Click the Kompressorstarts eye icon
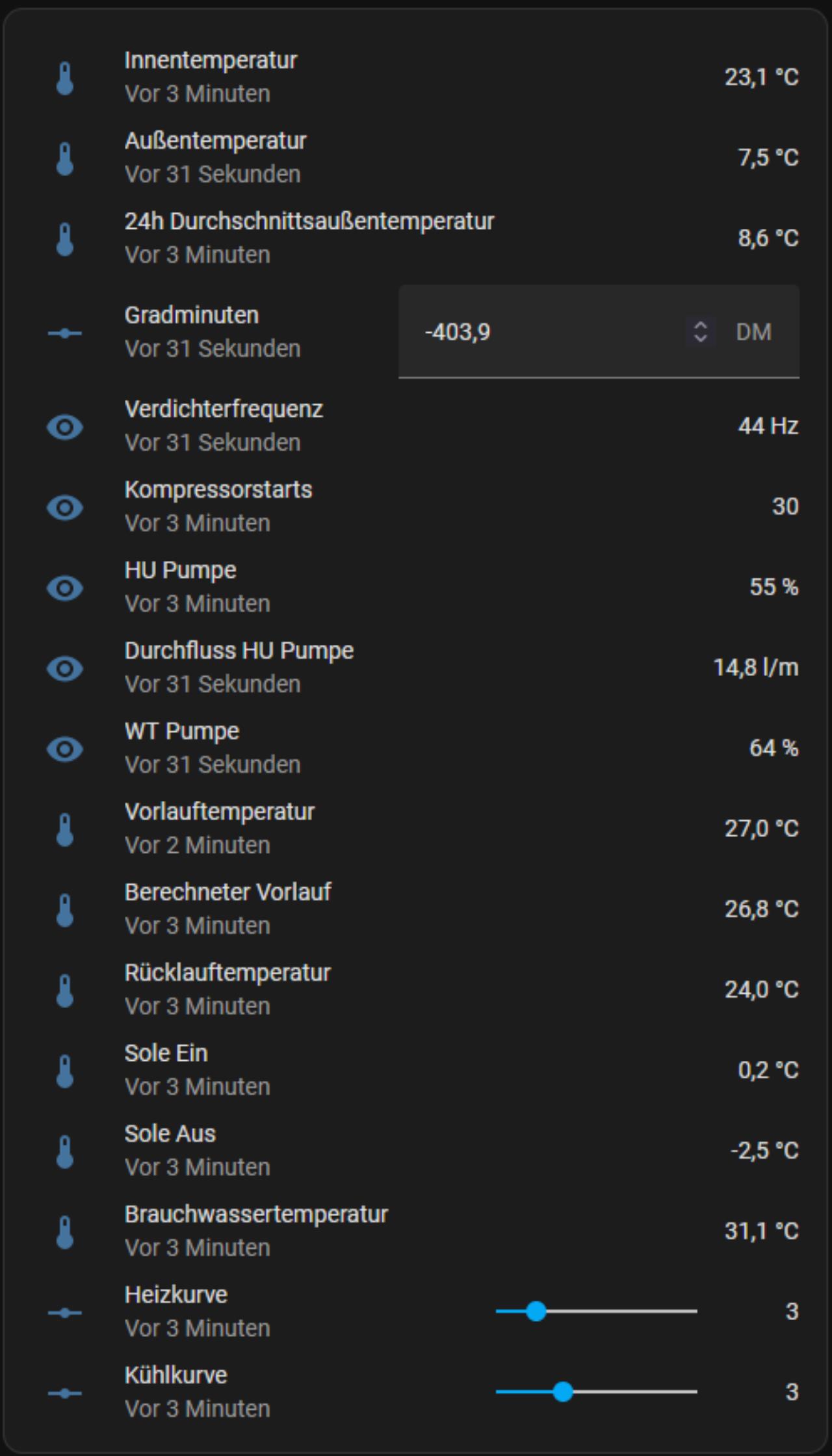The width and height of the screenshot is (832, 1456). 65,508
